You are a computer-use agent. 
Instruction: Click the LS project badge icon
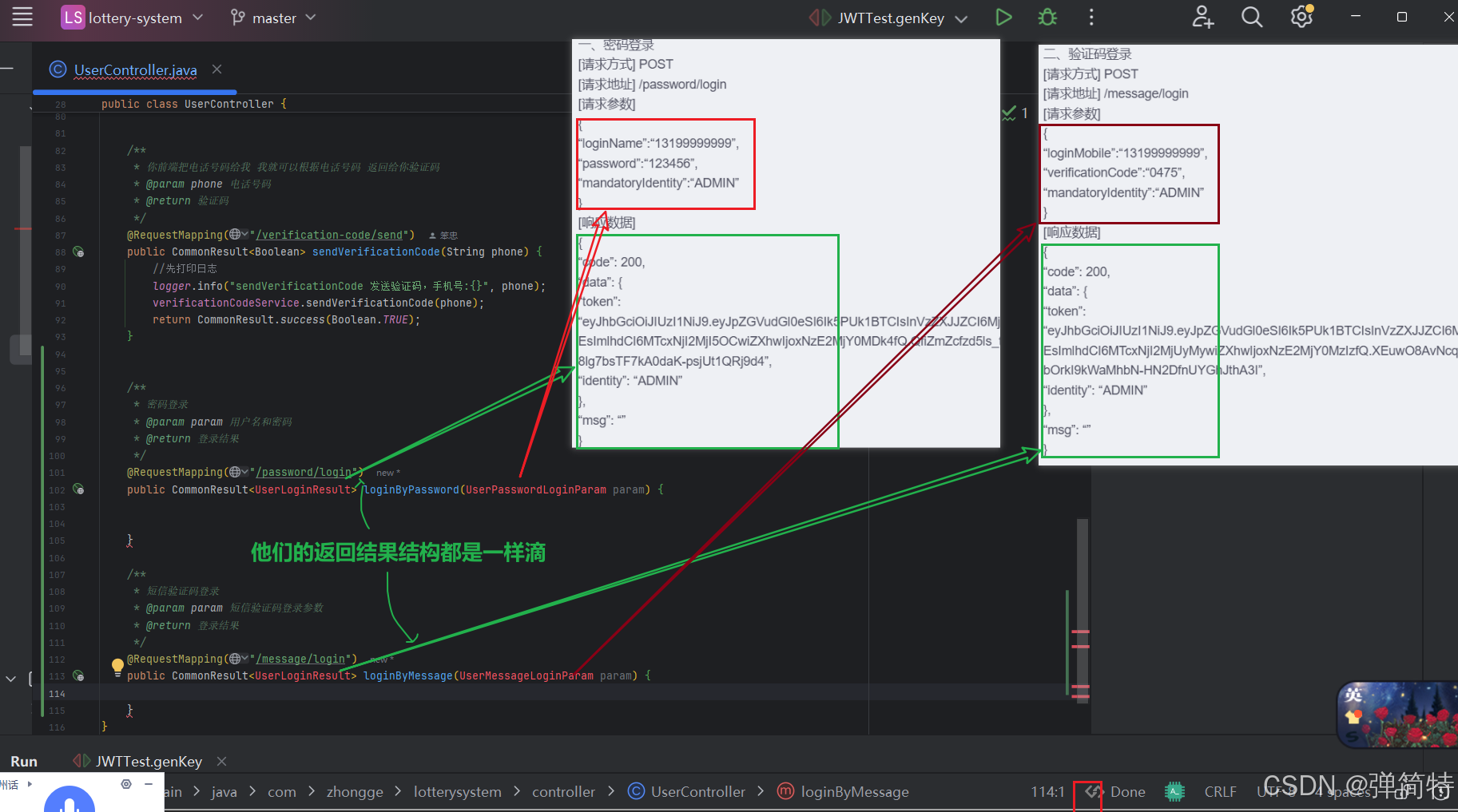73,18
